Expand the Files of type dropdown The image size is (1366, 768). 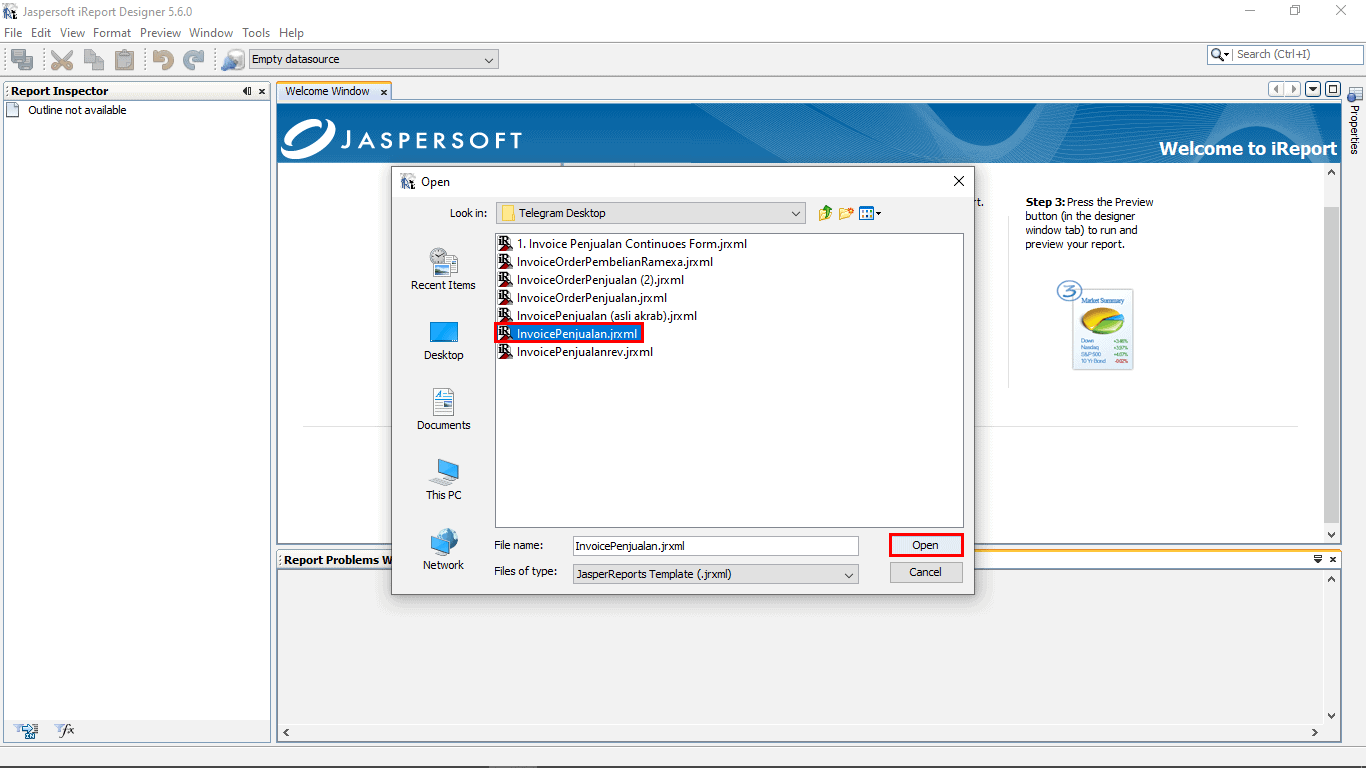click(849, 575)
